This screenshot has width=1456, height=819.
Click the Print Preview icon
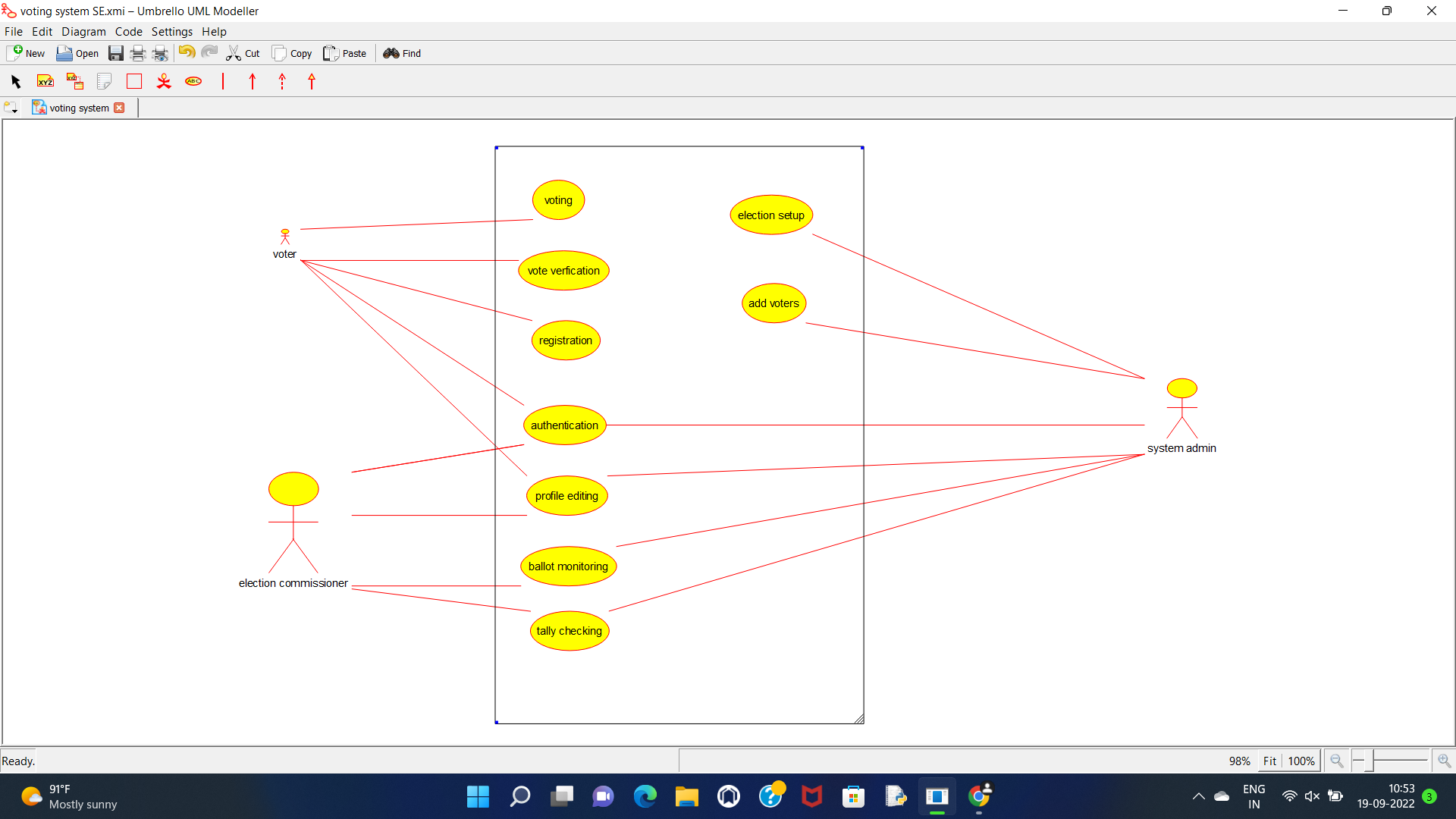[x=160, y=53]
